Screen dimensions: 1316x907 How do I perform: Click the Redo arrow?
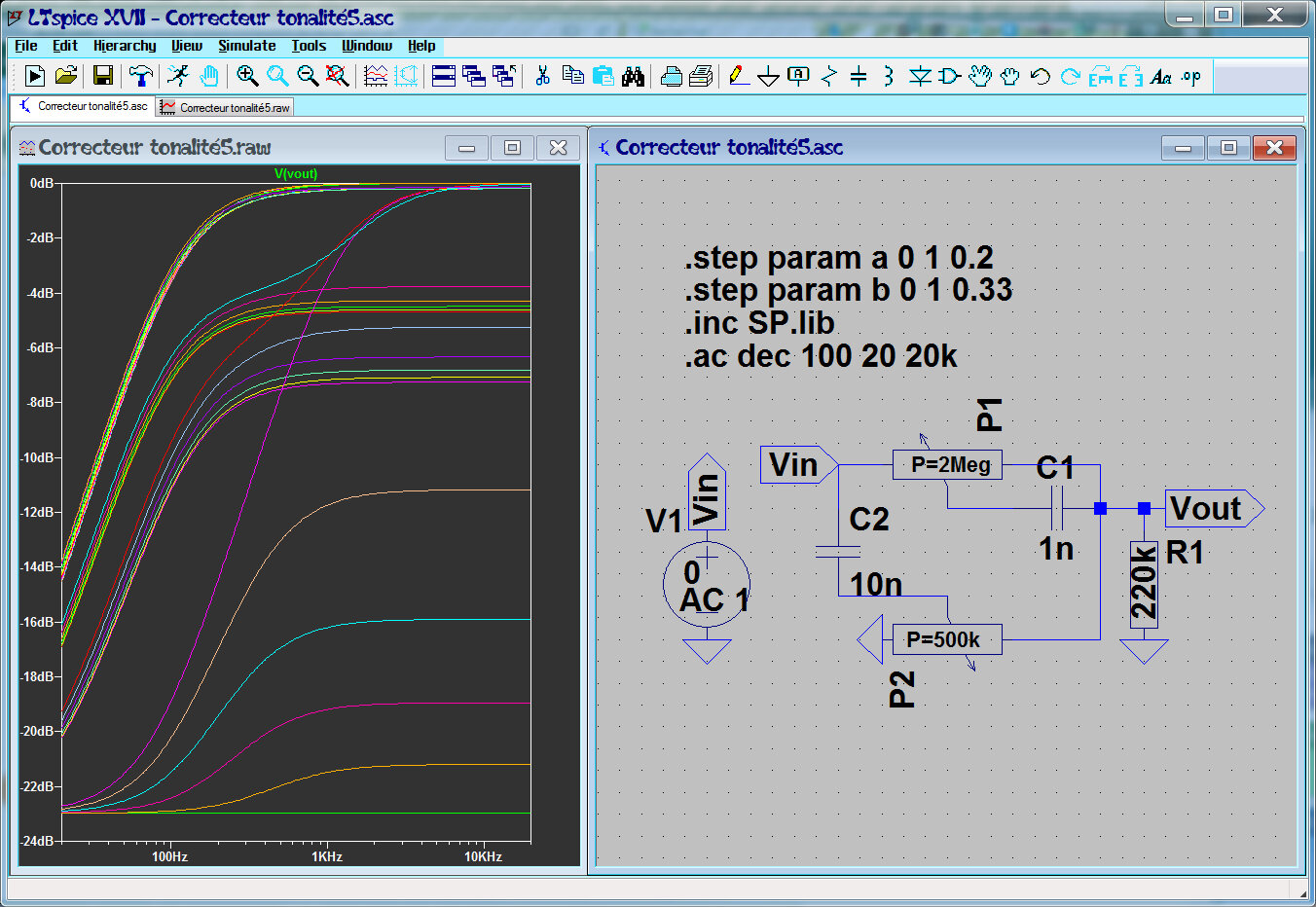click(1071, 76)
